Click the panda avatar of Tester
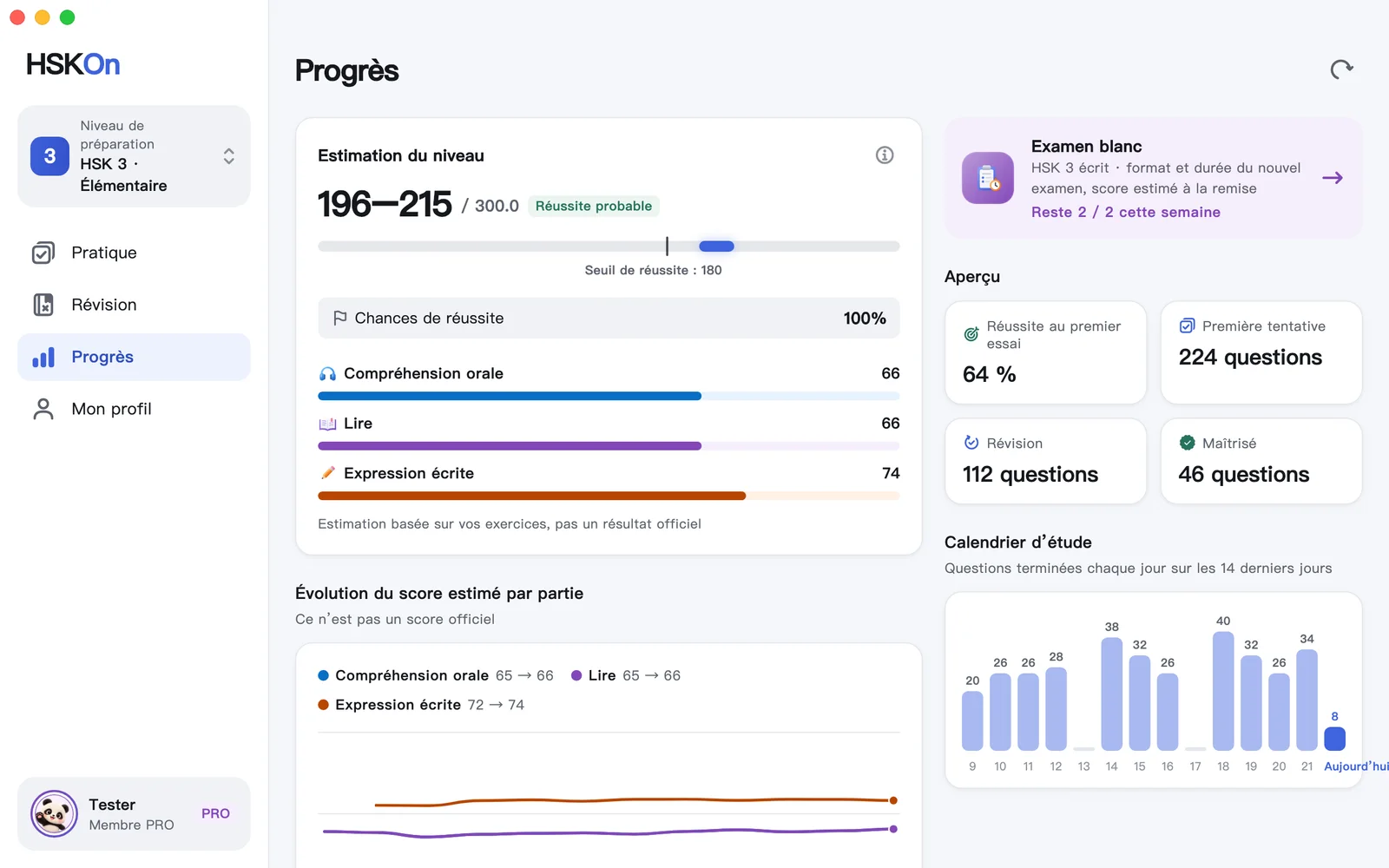 (x=54, y=813)
